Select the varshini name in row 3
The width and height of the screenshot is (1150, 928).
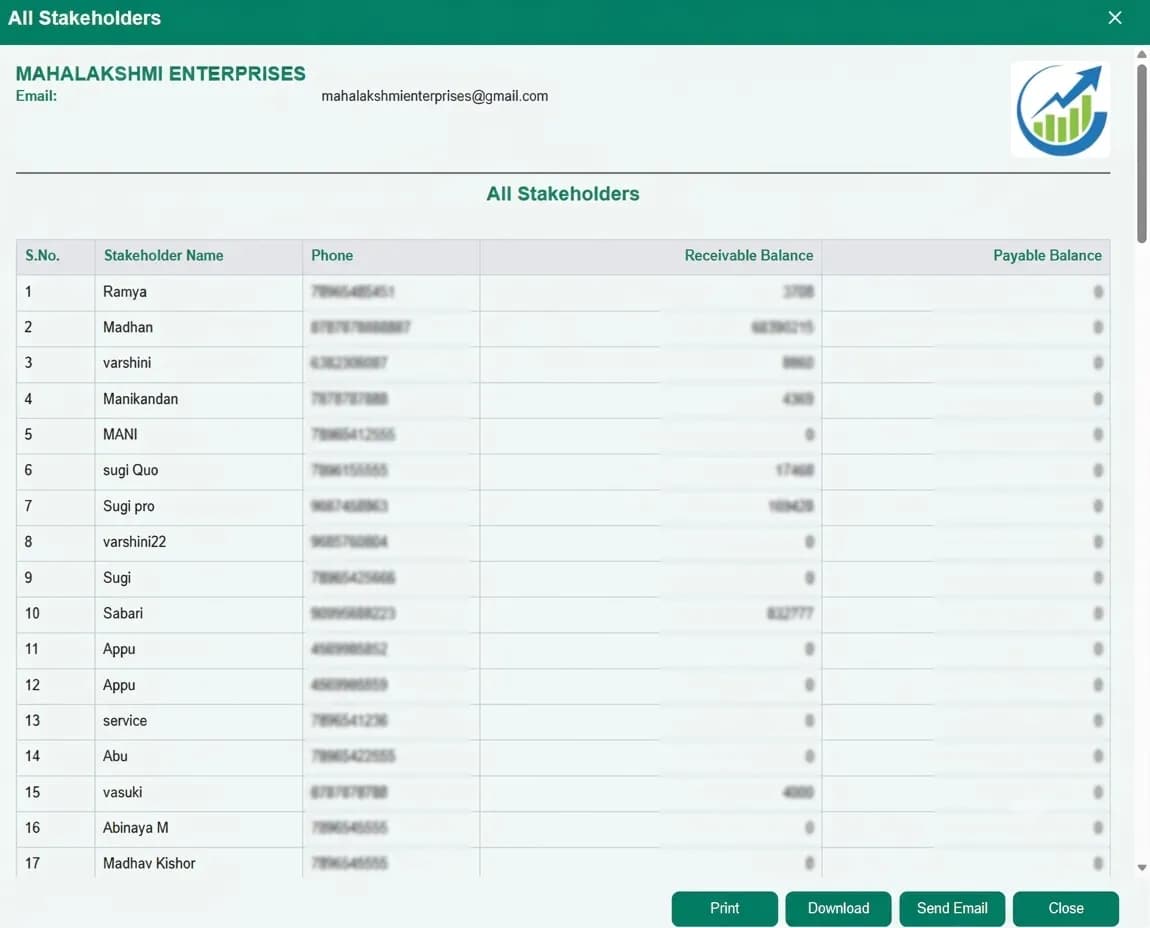pyautogui.click(x=127, y=362)
